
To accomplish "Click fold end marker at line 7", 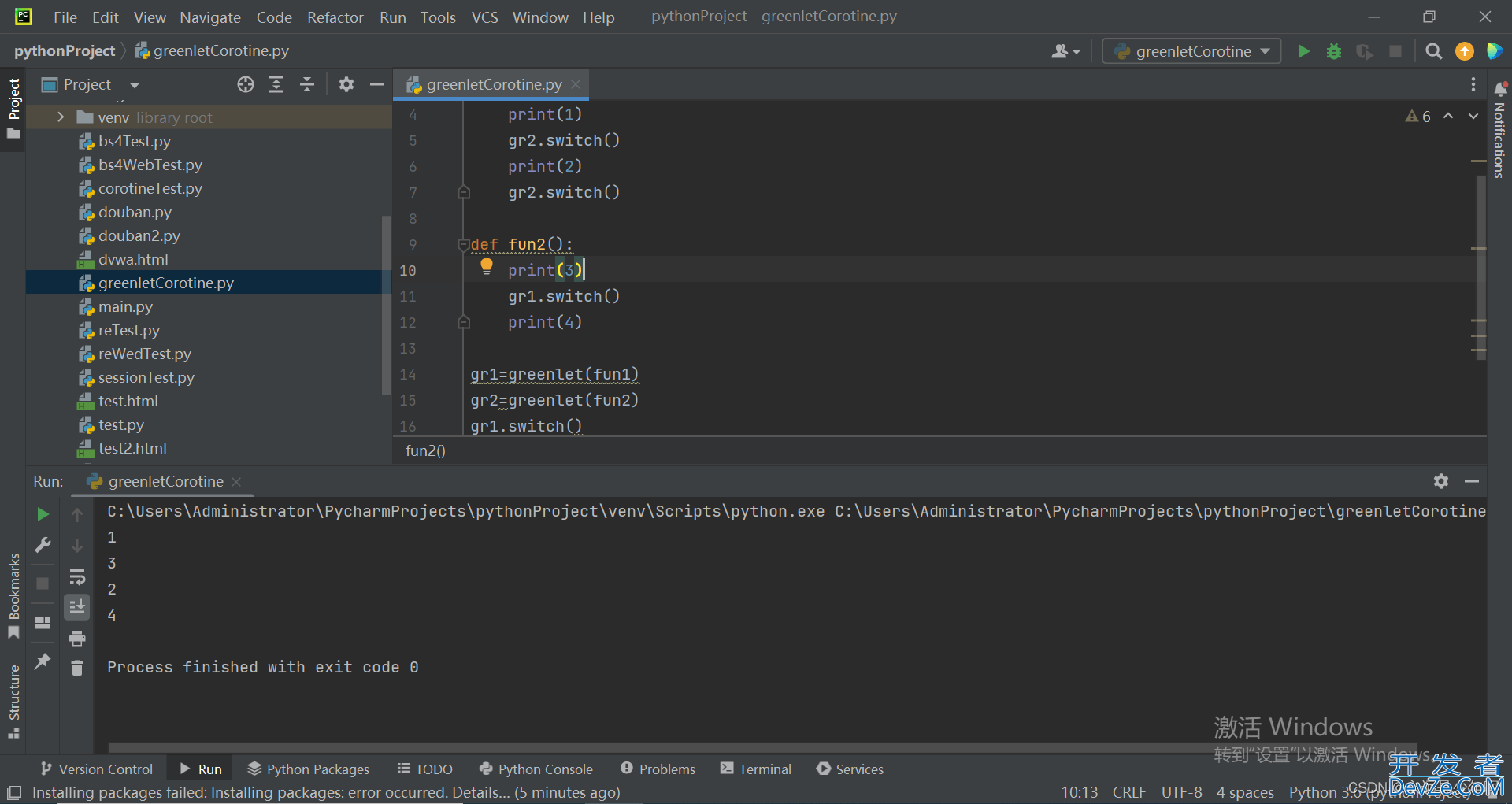I will (x=464, y=192).
